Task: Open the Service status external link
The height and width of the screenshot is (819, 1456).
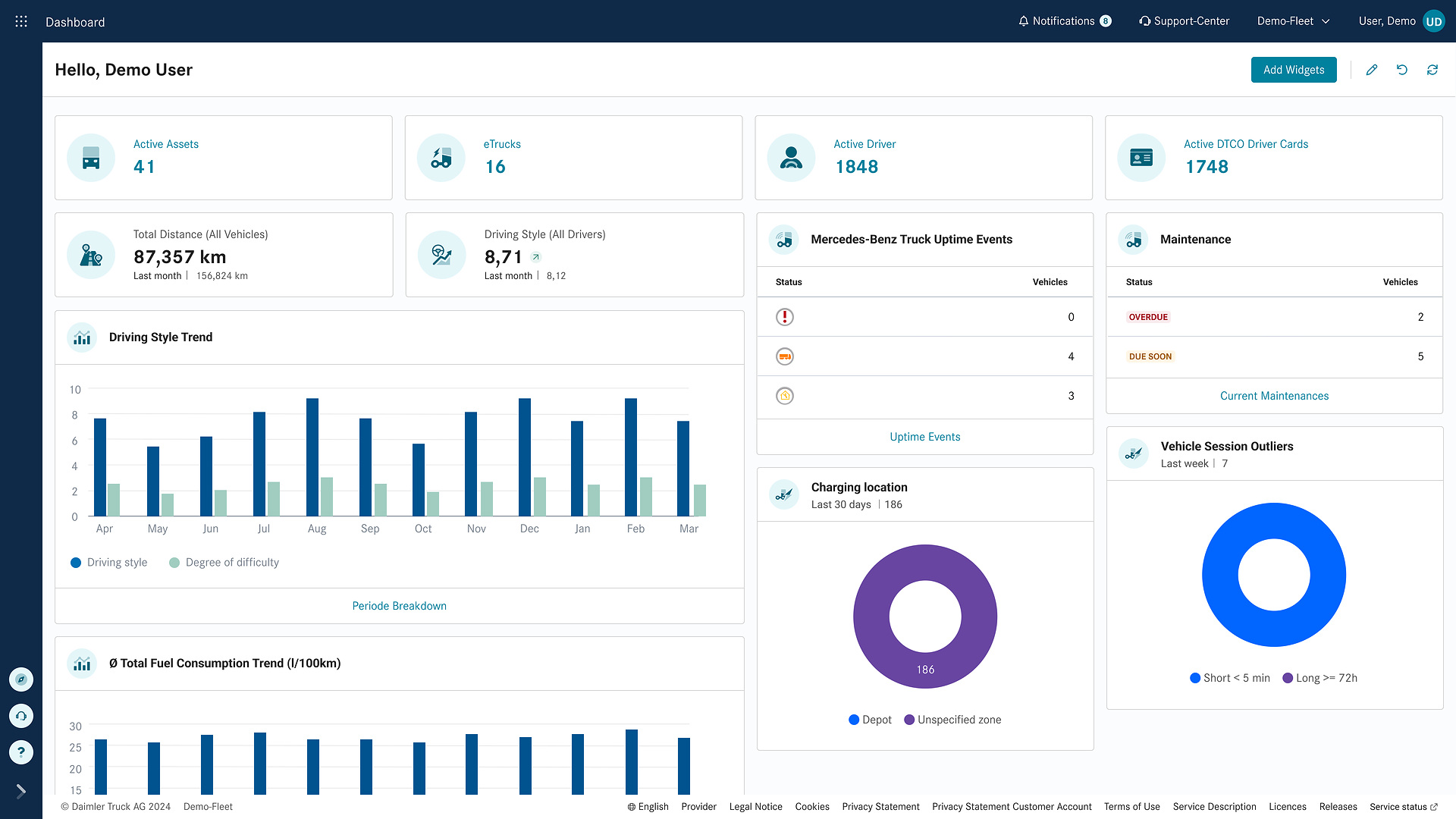Action: point(1404,807)
